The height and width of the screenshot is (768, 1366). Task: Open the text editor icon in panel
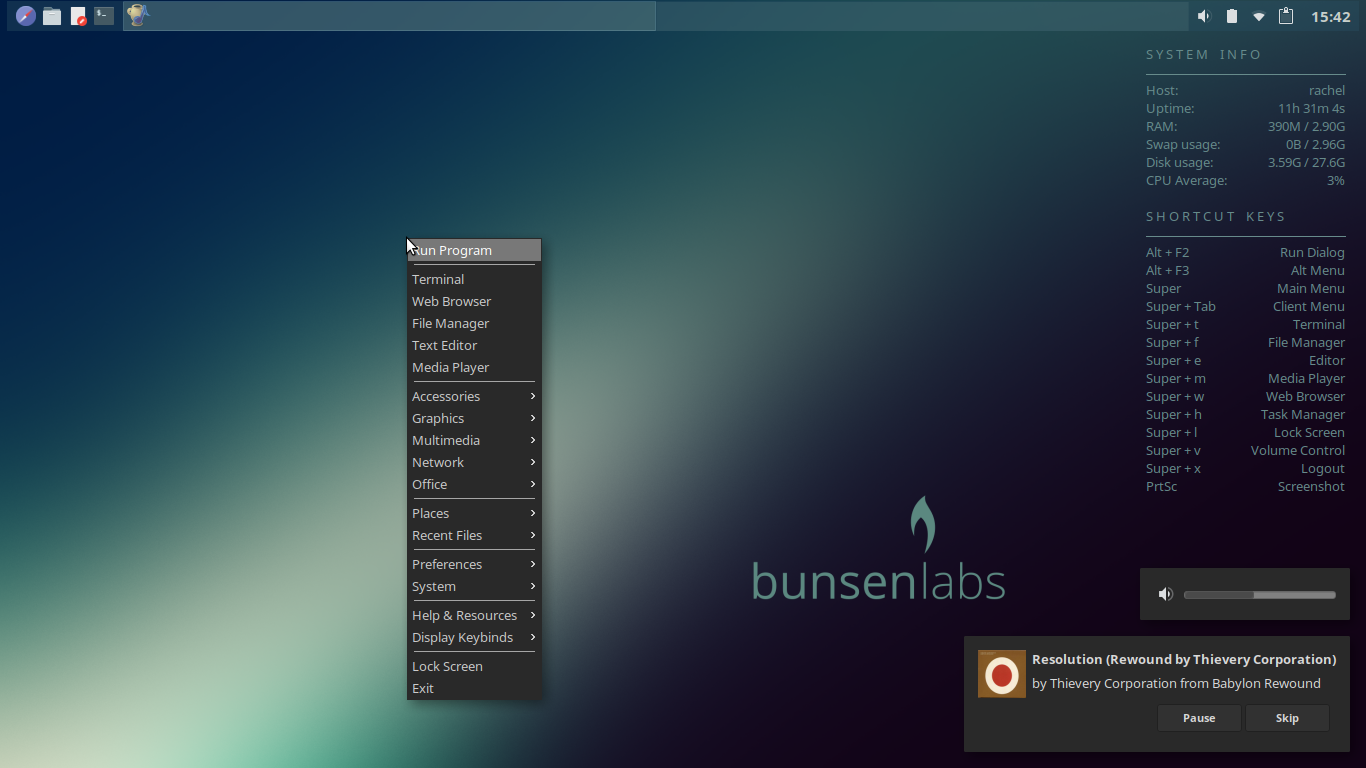(x=78, y=16)
